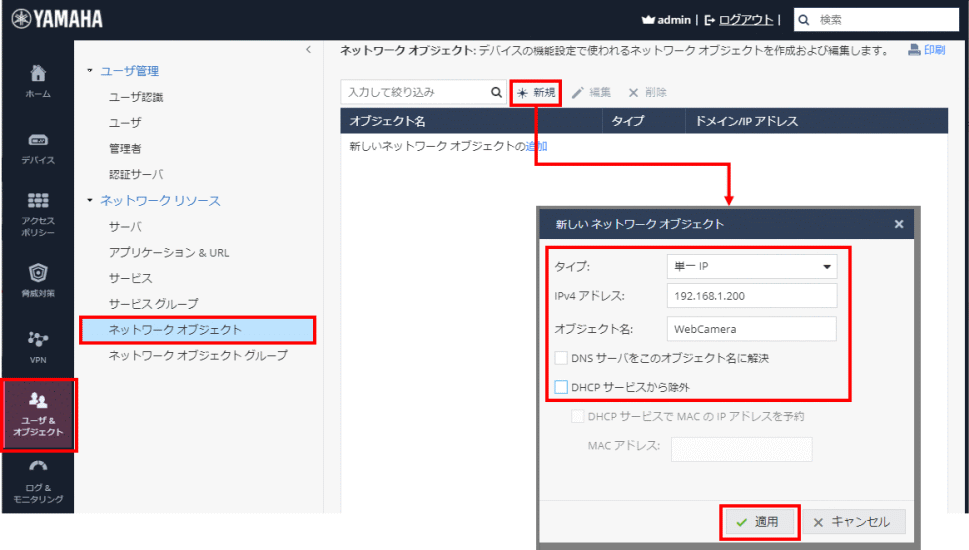Click the 新規 new object button

pyautogui.click(x=536, y=92)
